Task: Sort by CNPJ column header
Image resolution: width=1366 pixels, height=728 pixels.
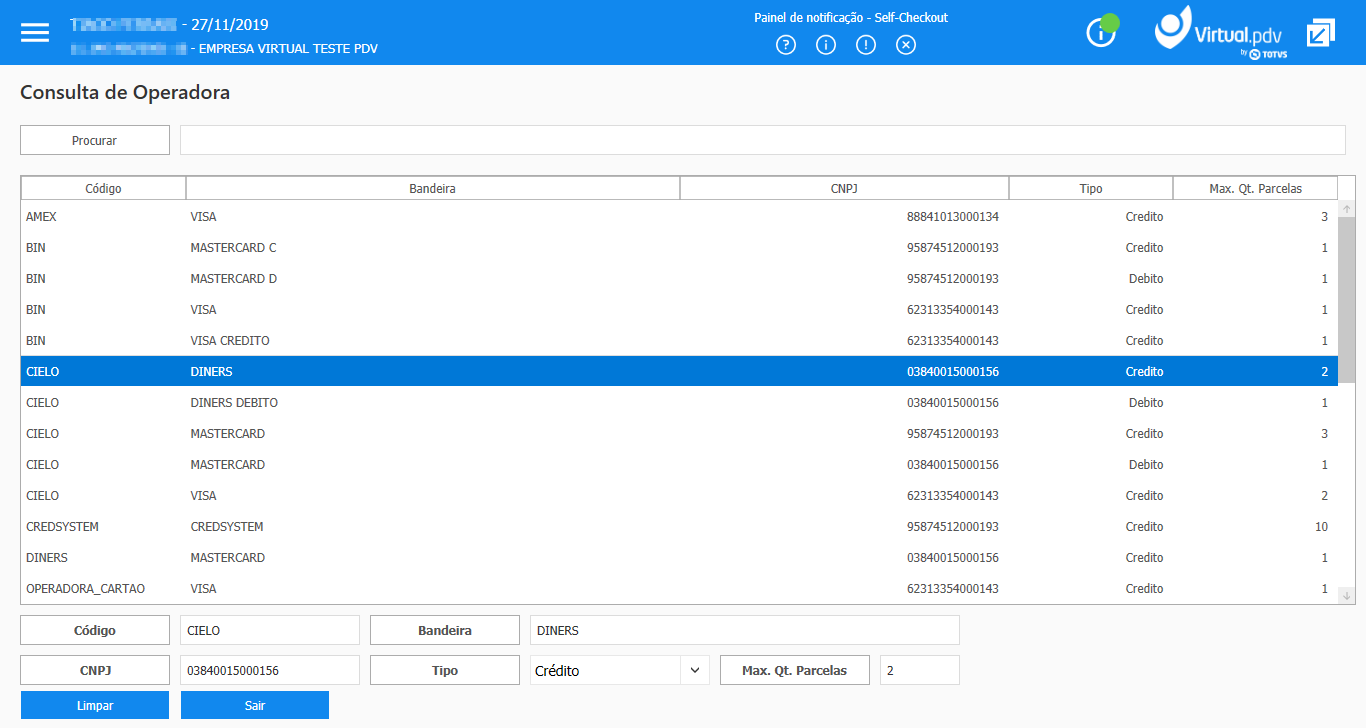Action: tap(844, 188)
